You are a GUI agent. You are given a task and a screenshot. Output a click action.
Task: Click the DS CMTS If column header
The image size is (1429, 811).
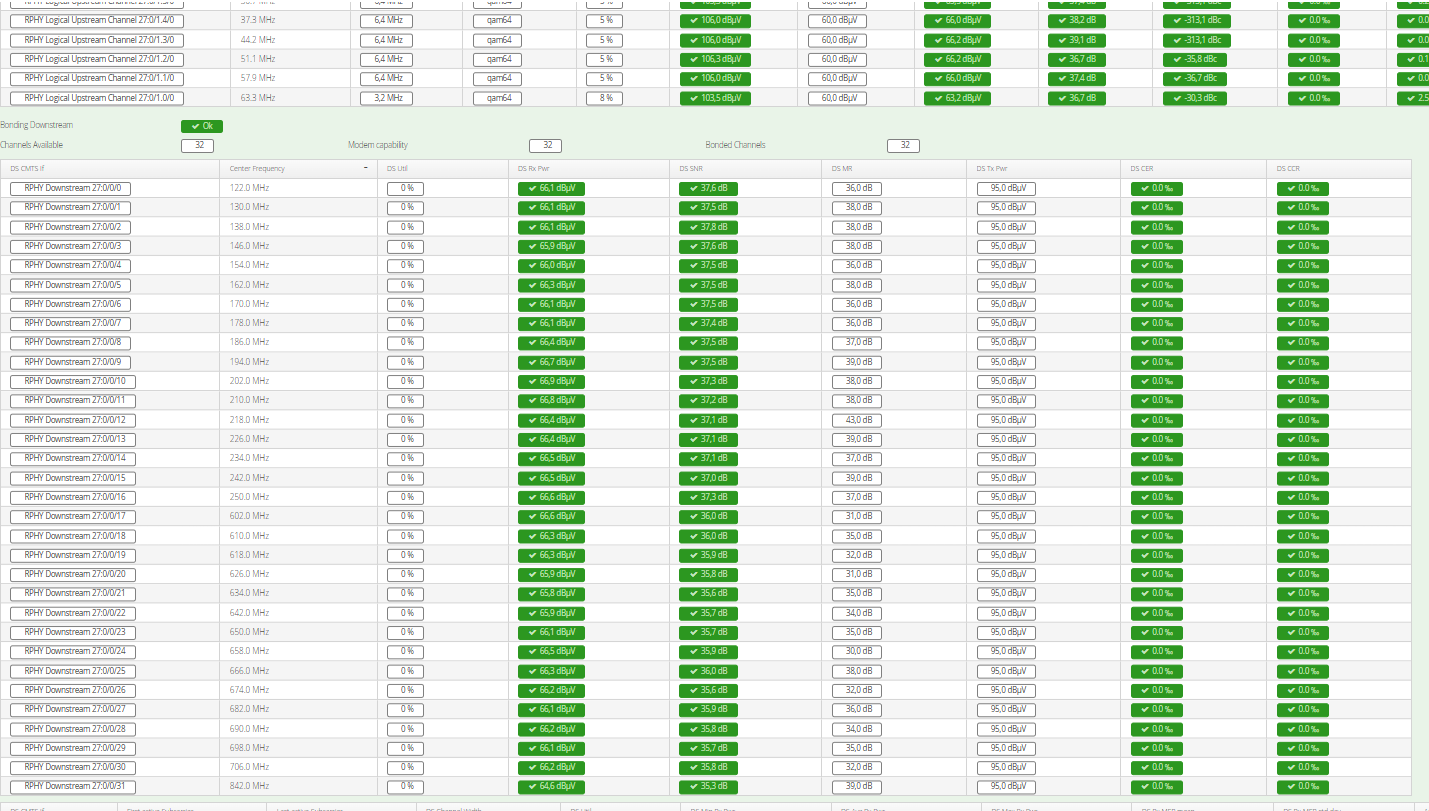28,169
